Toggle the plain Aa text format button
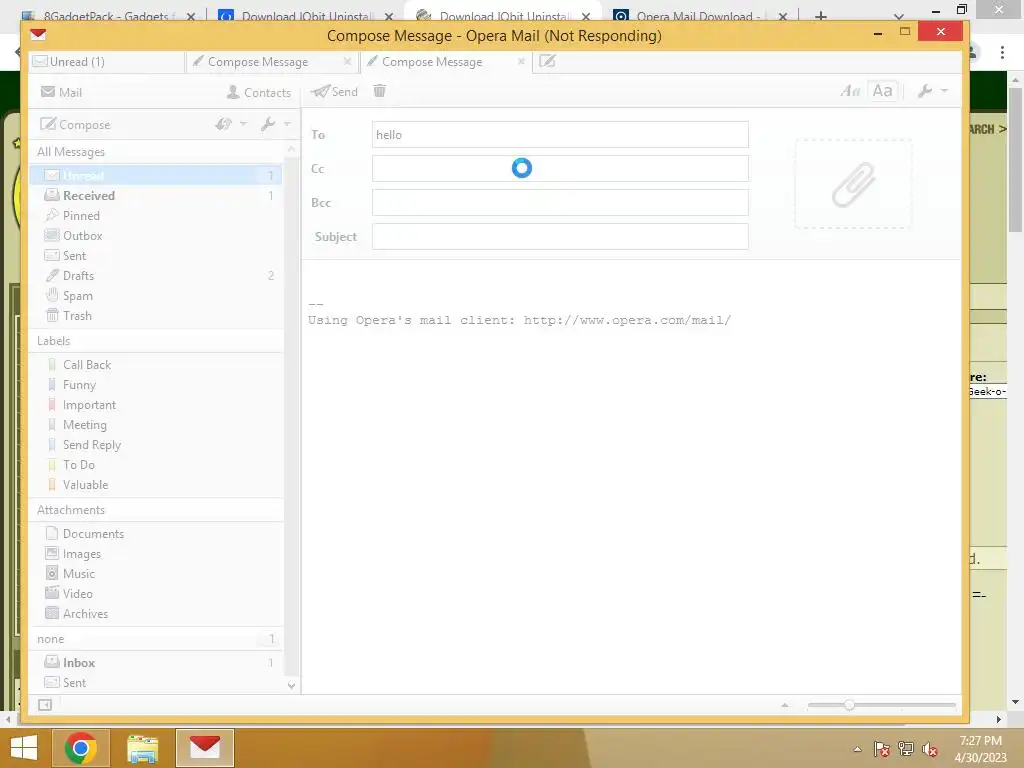The height and width of the screenshot is (768, 1024). tap(882, 91)
